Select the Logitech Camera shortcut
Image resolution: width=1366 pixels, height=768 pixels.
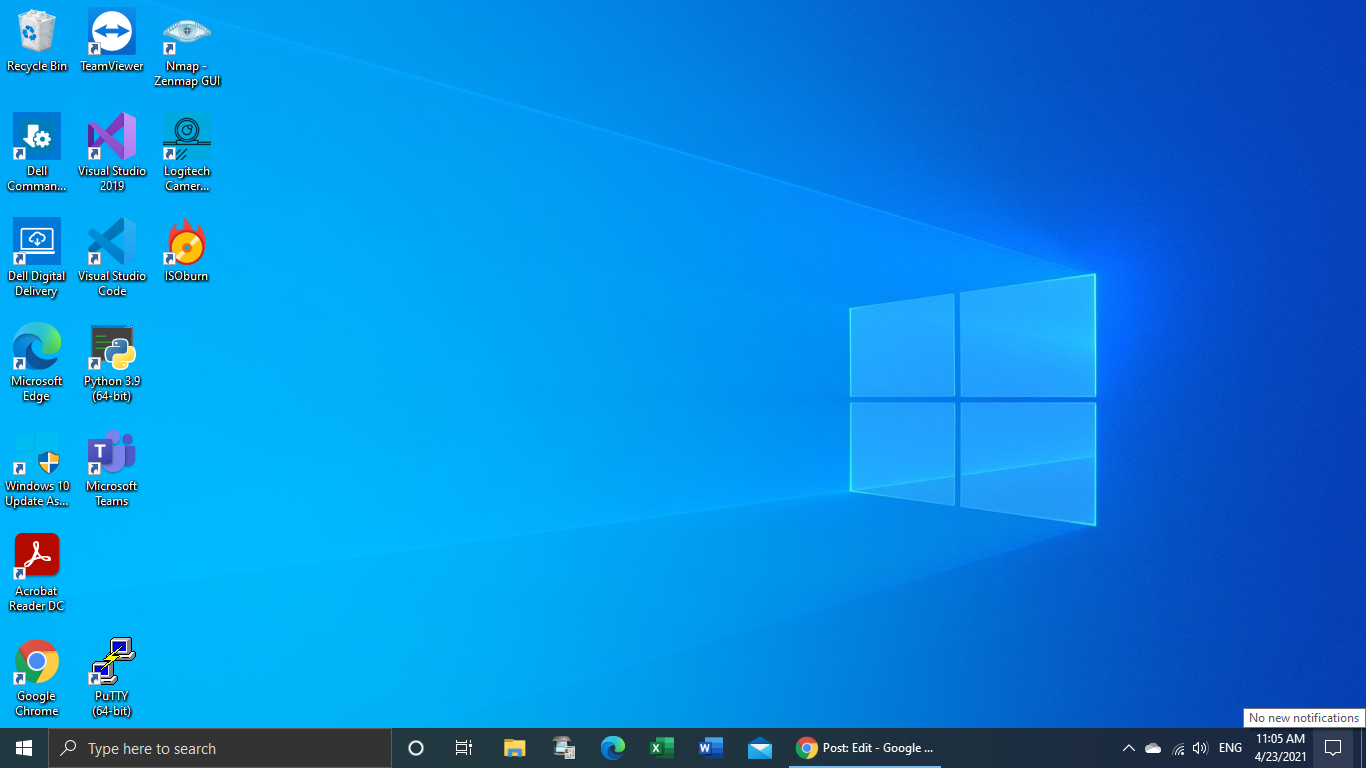click(187, 153)
